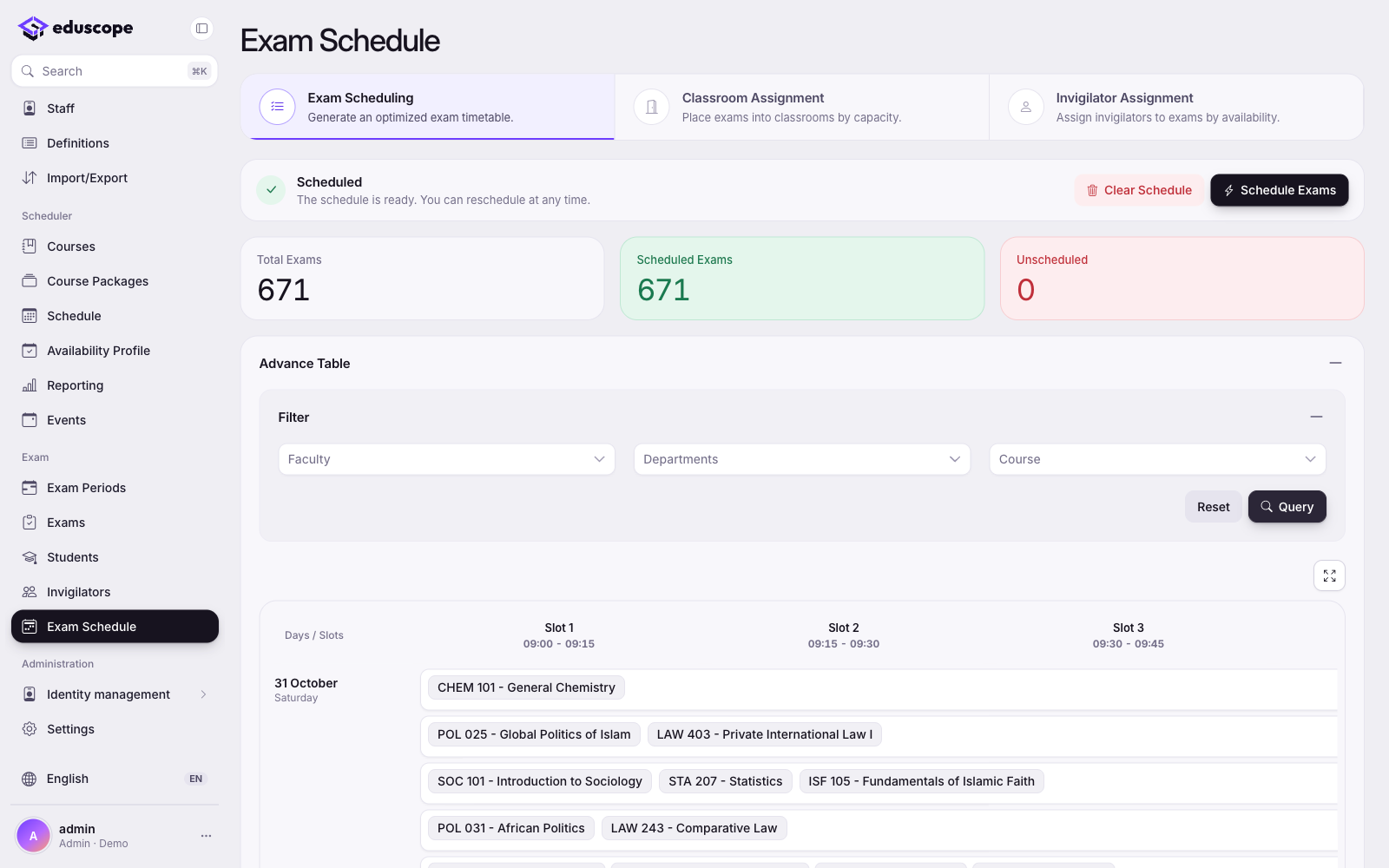
Task: Open Definitions page
Action: pyautogui.click(x=115, y=143)
